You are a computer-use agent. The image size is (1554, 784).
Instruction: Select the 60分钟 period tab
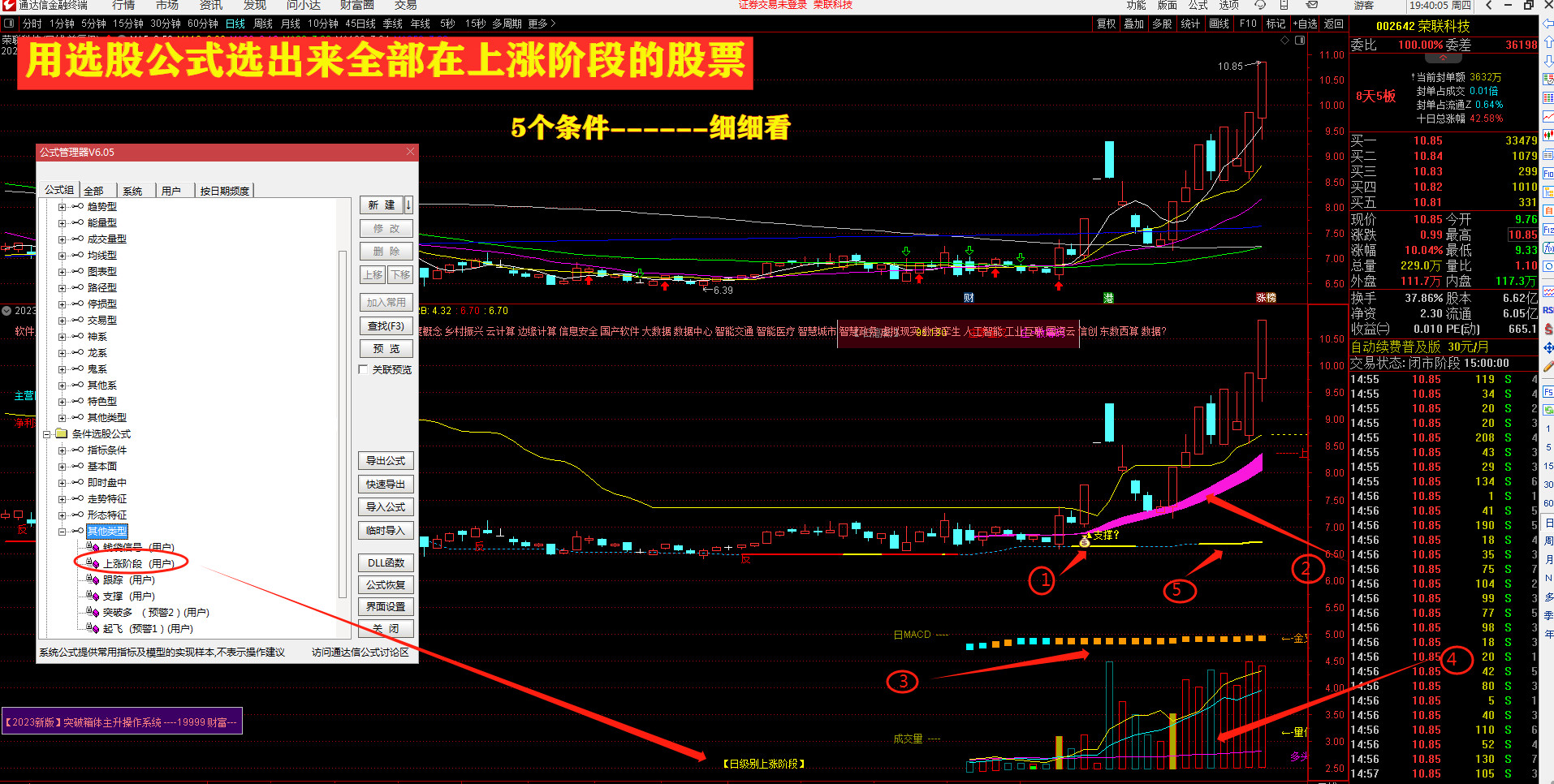[203, 24]
